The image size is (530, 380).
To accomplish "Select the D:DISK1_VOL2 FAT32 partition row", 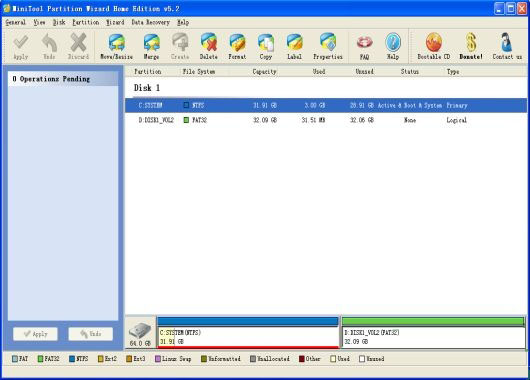I will pos(326,120).
